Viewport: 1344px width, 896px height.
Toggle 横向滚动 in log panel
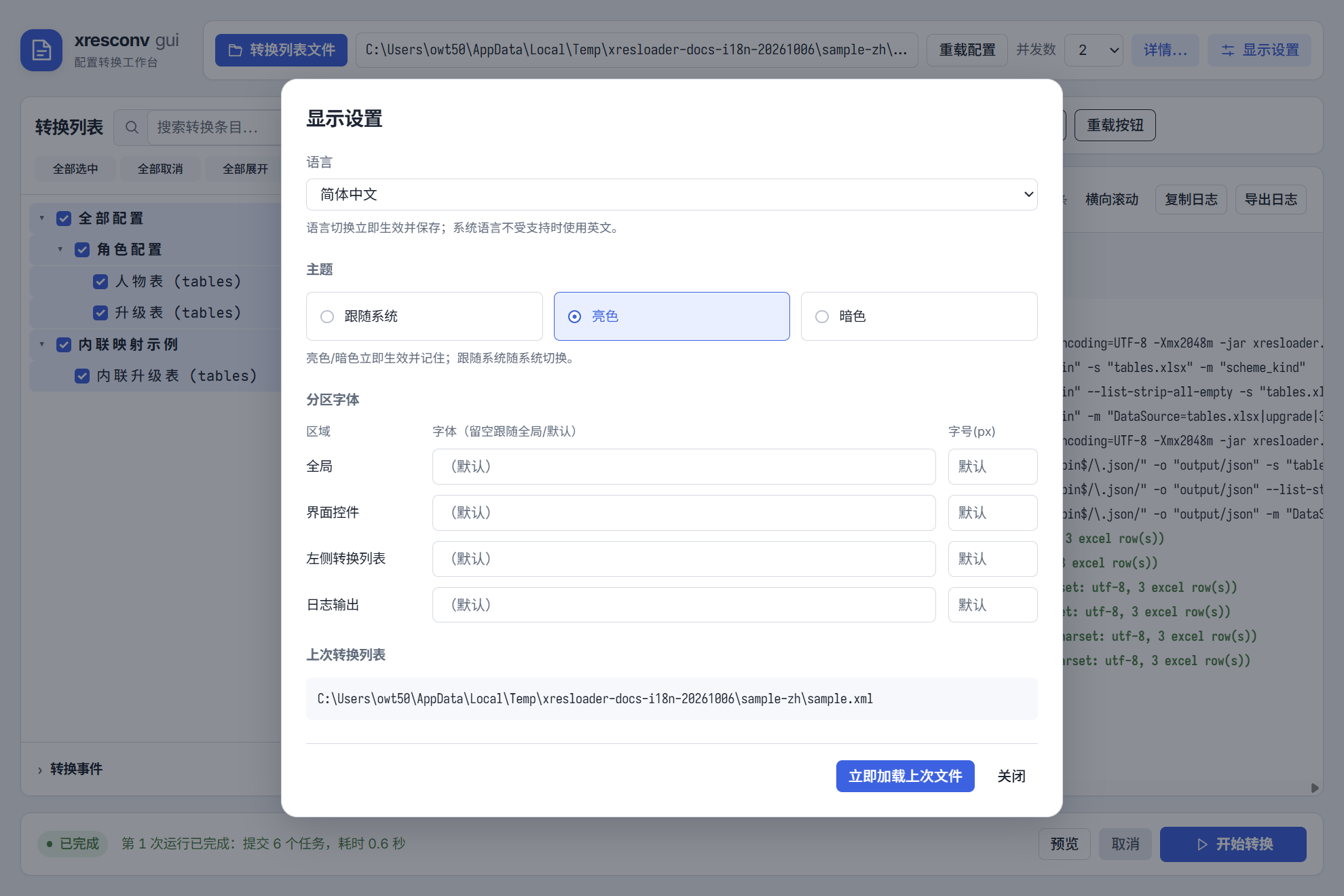click(x=1111, y=200)
